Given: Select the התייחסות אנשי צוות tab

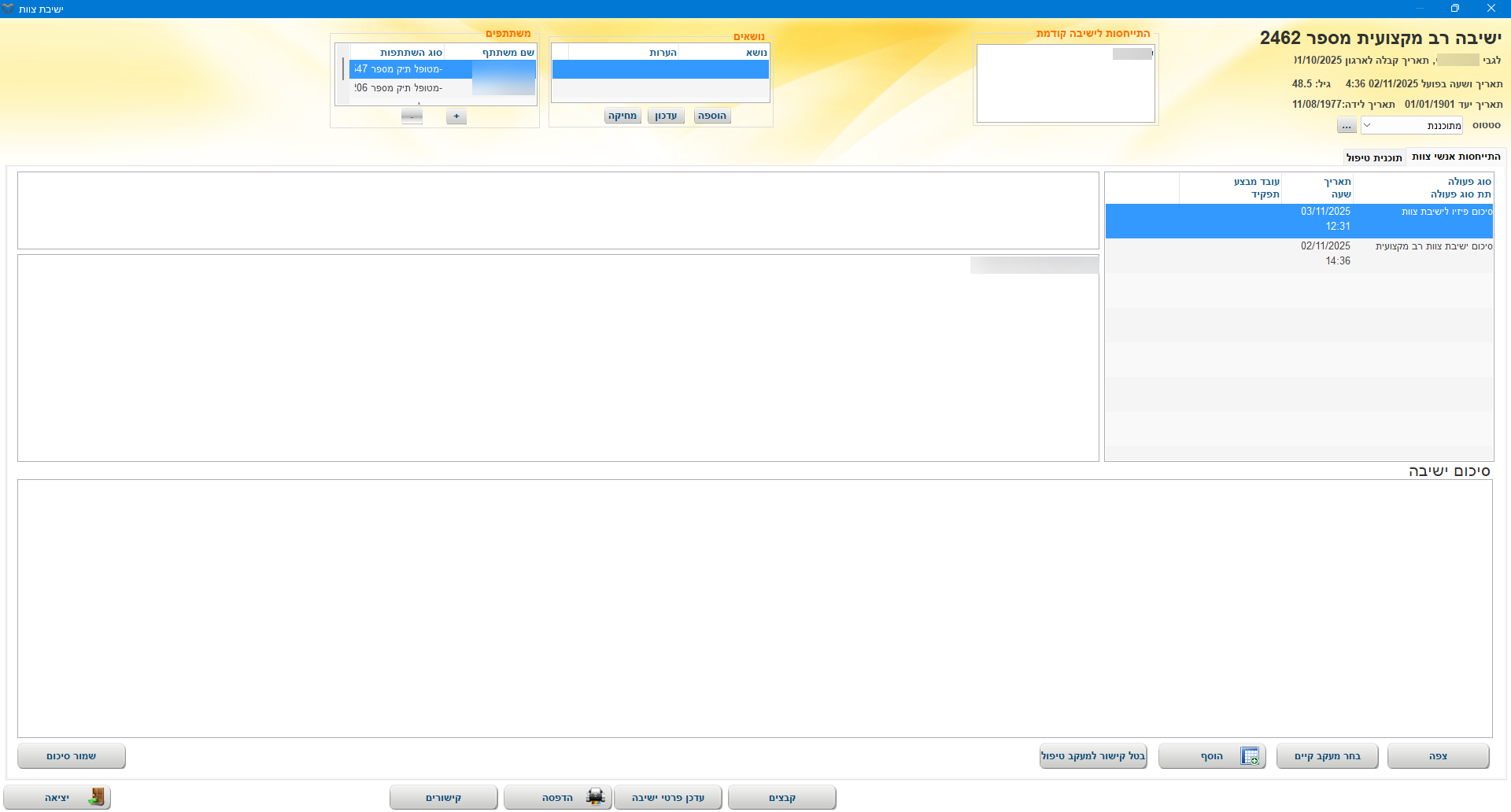Looking at the screenshot, I should (x=1456, y=157).
